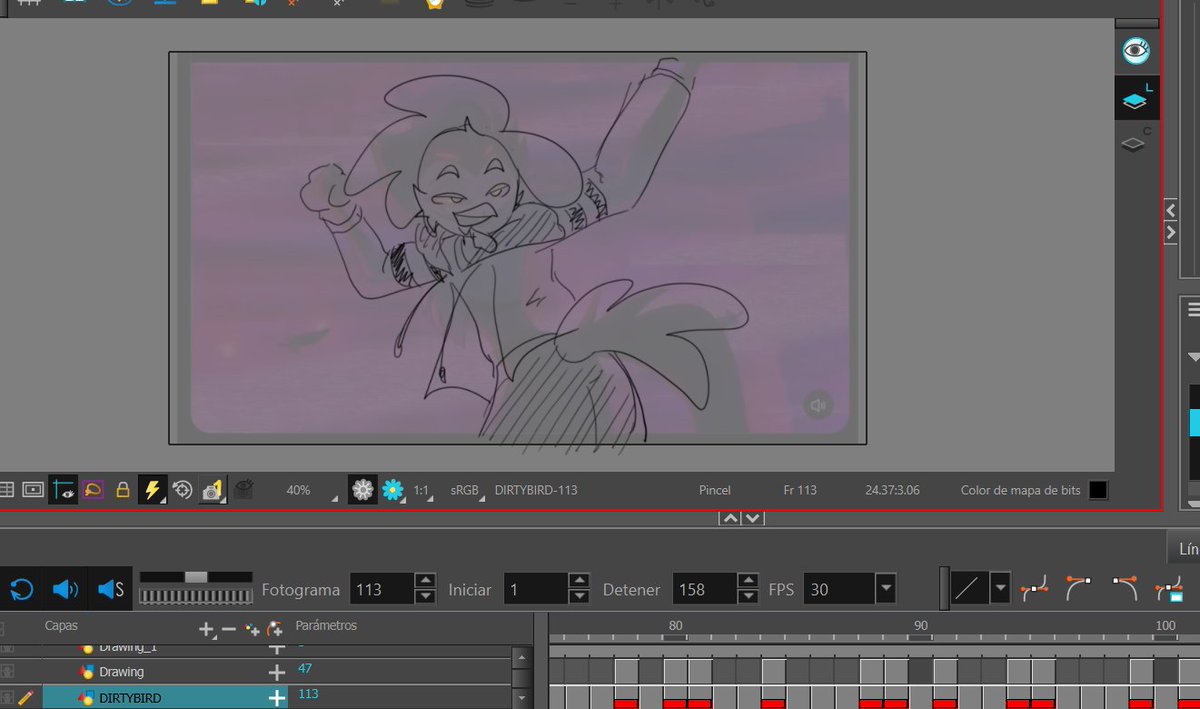This screenshot has height=709, width=1200.
Task: Open the 1:1 resolution dropdown
Action: (424, 491)
